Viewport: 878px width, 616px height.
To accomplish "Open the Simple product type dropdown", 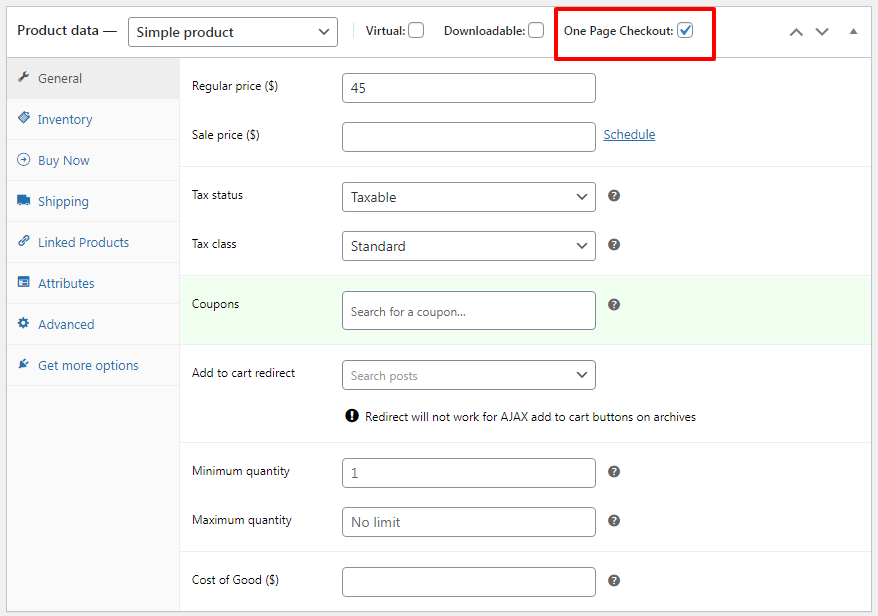I will tap(232, 32).
